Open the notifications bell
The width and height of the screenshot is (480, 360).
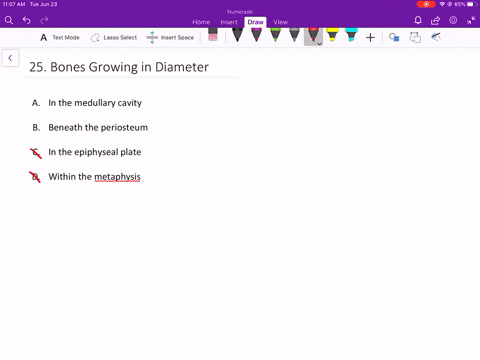coord(418,21)
